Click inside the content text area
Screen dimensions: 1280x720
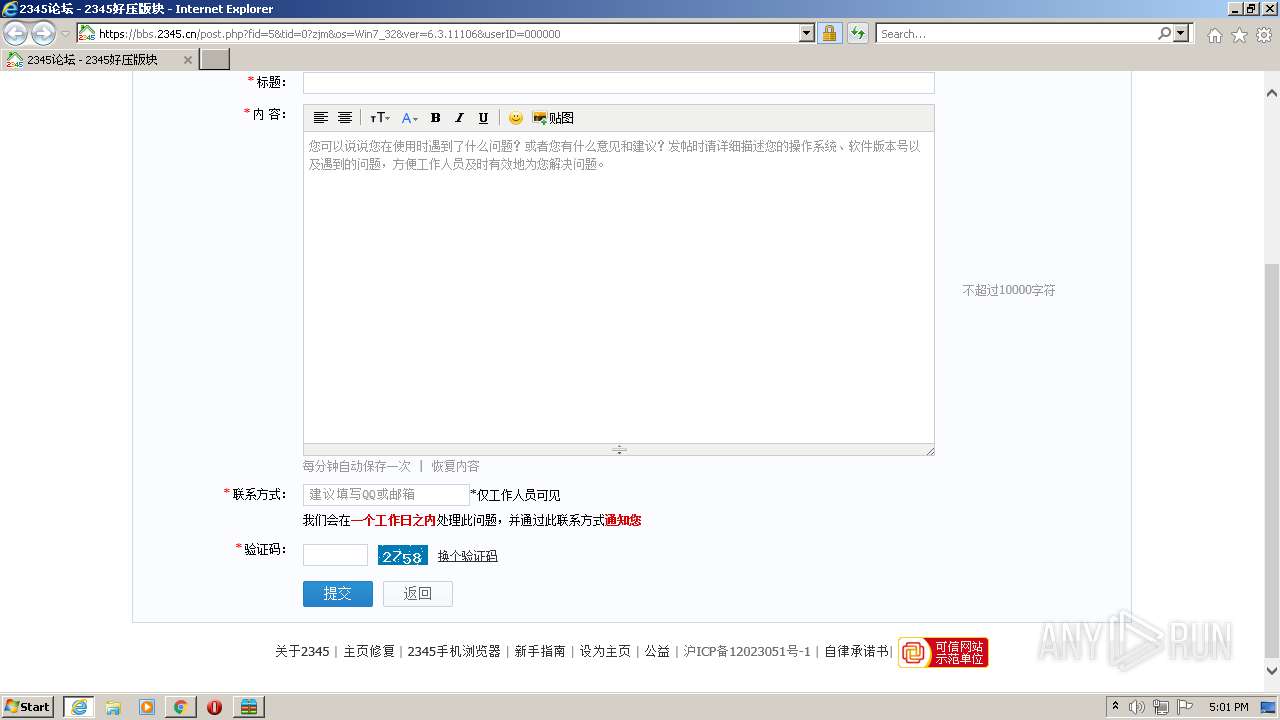click(619, 288)
